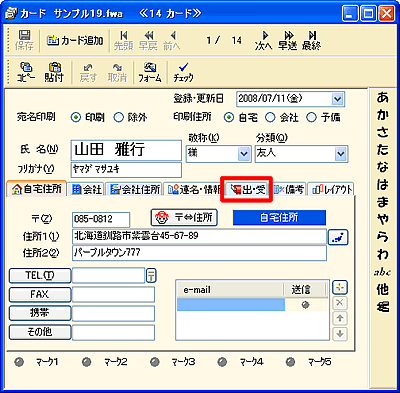The image size is (400, 393).
Task: Toggle マーク5 indicator
Action: coord(290,362)
